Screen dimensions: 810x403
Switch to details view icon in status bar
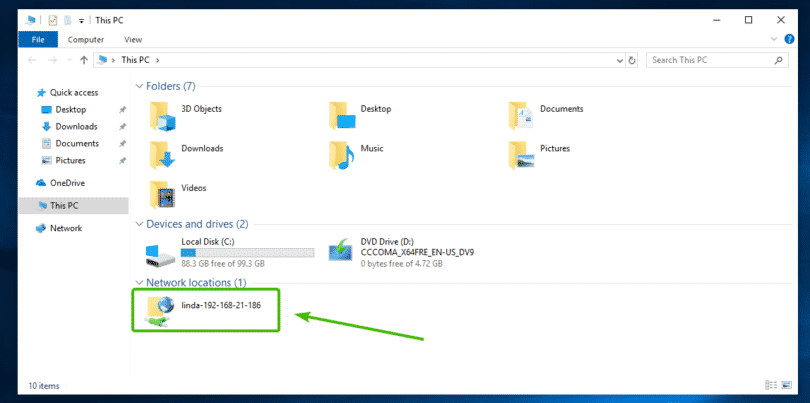[771, 385]
